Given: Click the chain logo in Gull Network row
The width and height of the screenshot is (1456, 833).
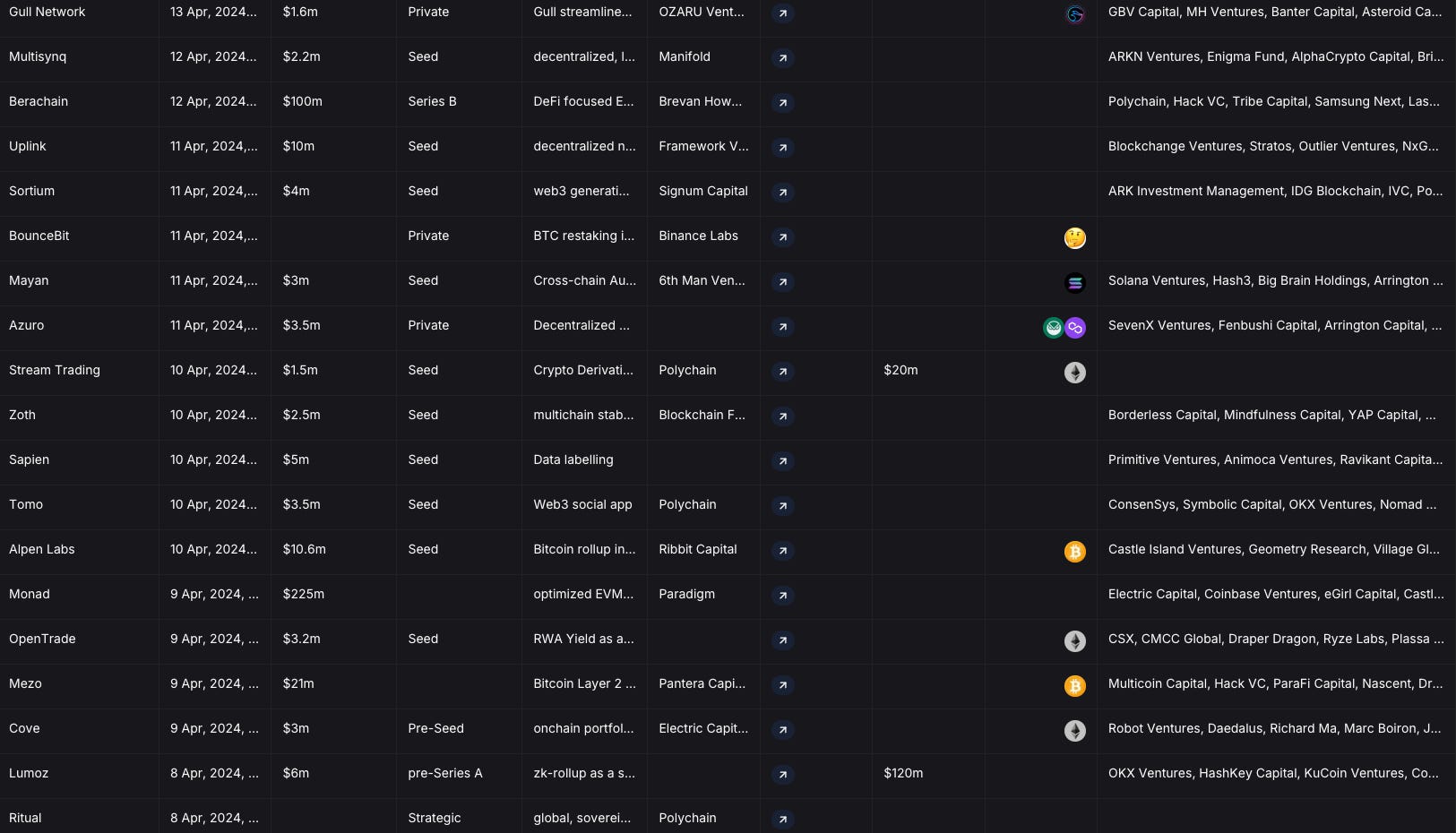Looking at the screenshot, I should [1075, 14].
